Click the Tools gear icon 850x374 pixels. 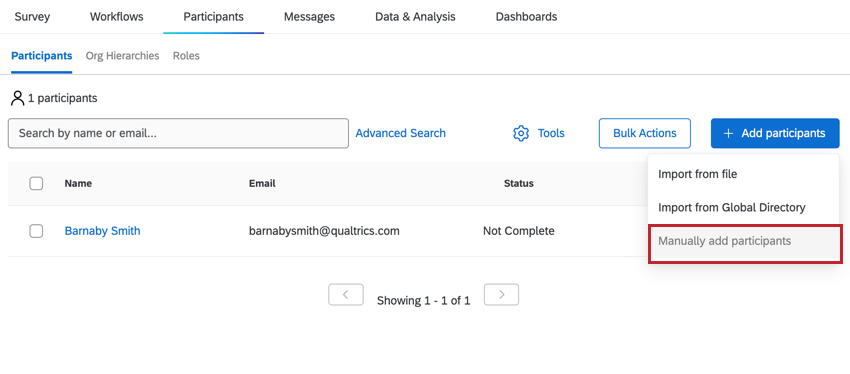tap(521, 133)
